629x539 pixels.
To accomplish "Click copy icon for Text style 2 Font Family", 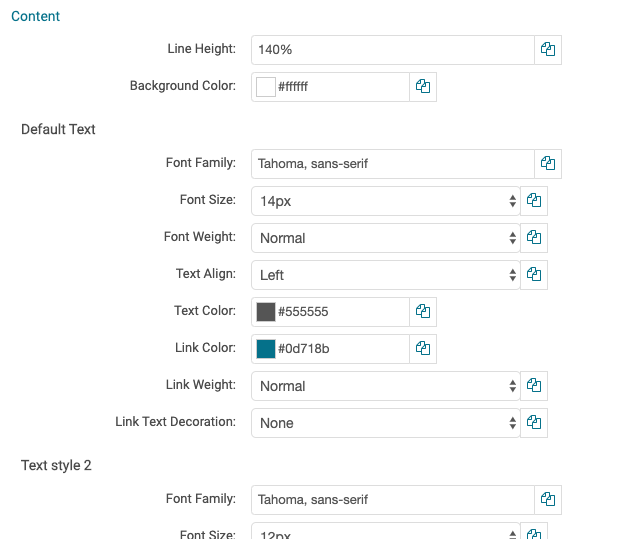I will coord(548,499).
